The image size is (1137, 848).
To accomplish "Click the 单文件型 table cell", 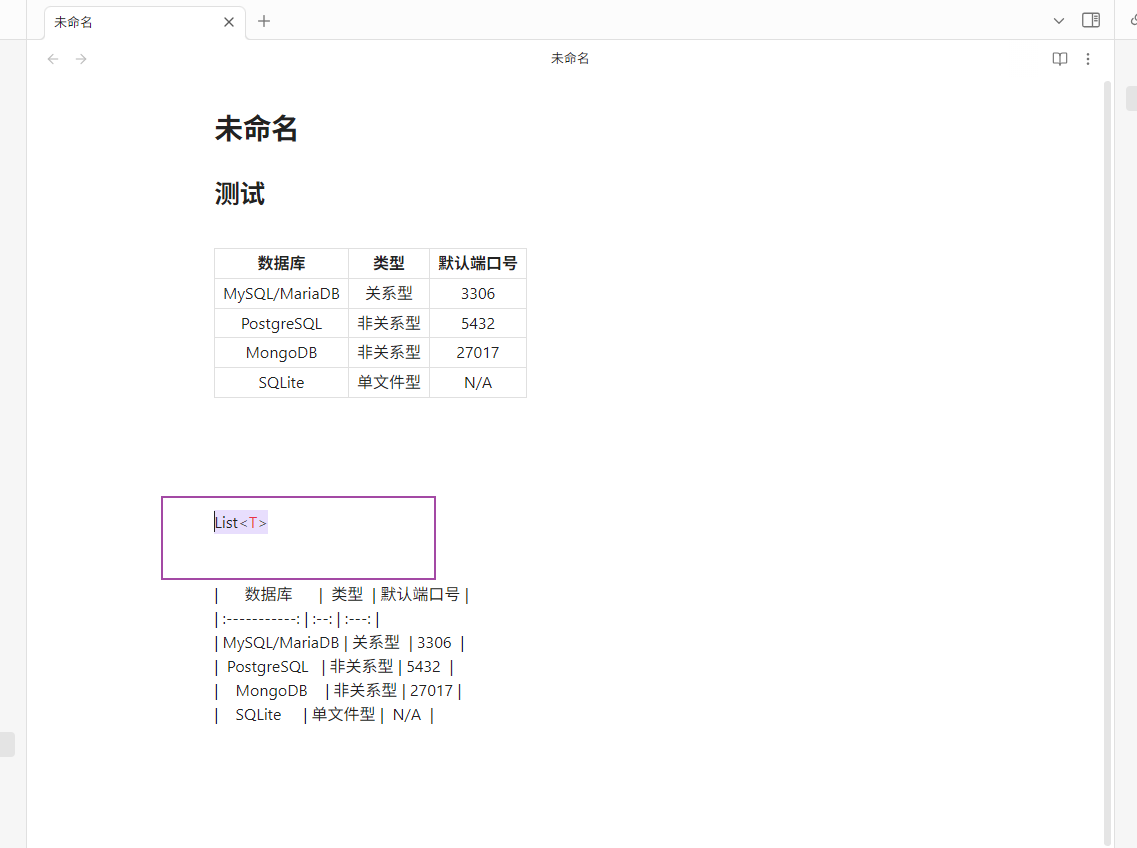I will (x=389, y=382).
